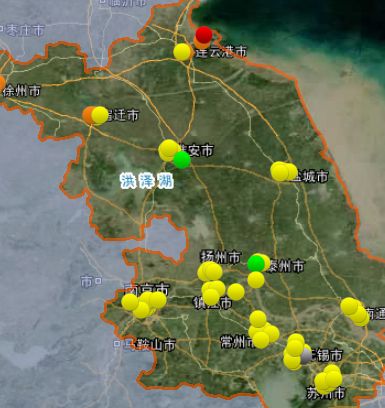The width and height of the screenshot is (385, 408).
Task: Click the leftmost yellow marker under 南京市
Action: (130, 302)
